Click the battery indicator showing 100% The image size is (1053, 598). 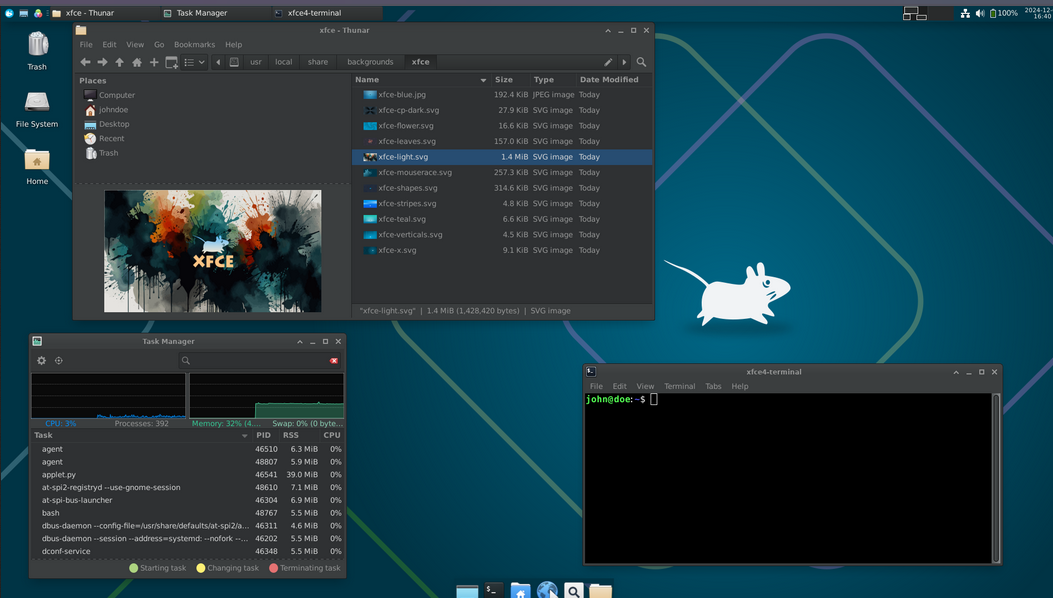coord(1003,13)
